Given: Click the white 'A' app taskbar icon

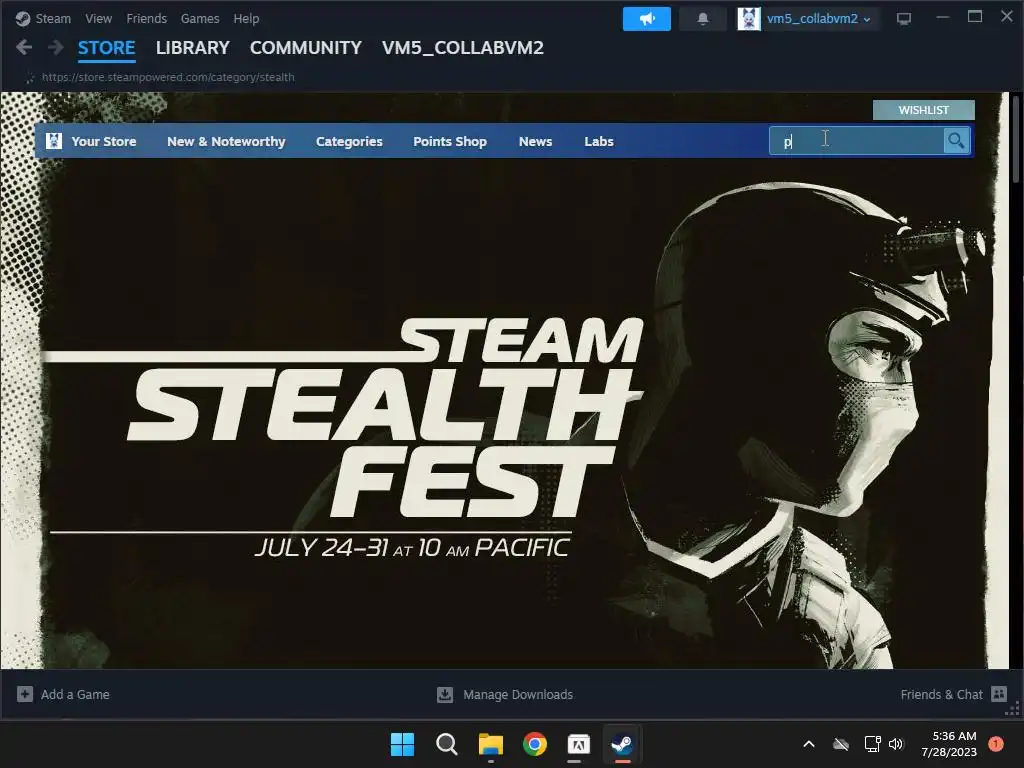Looking at the screenshot, I should (x=579, y=744).
